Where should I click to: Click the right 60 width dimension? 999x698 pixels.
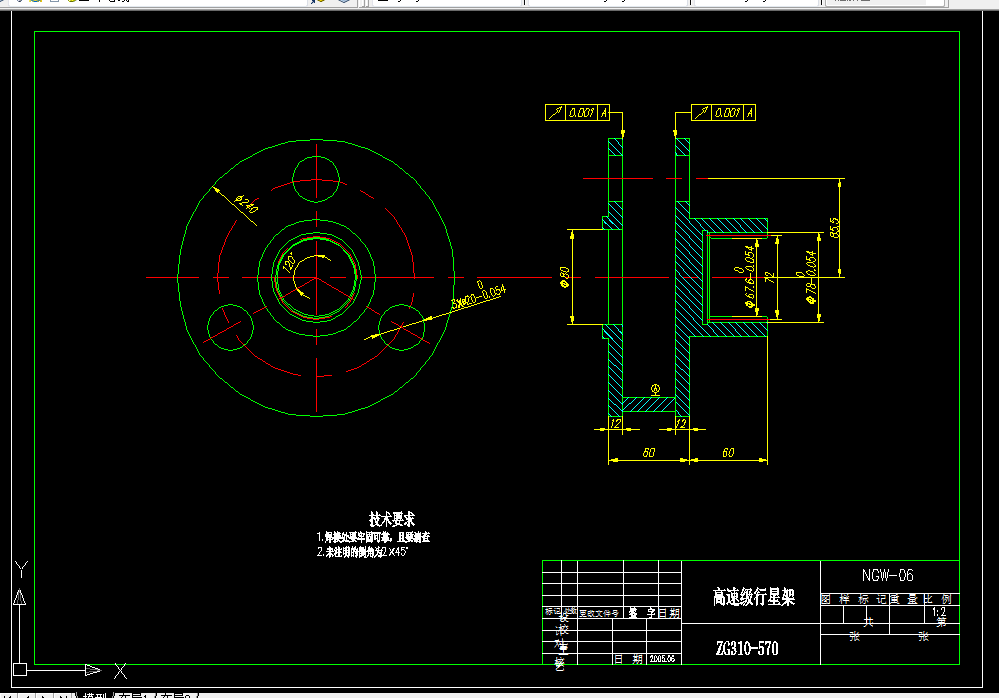click(x=728, y=453)
